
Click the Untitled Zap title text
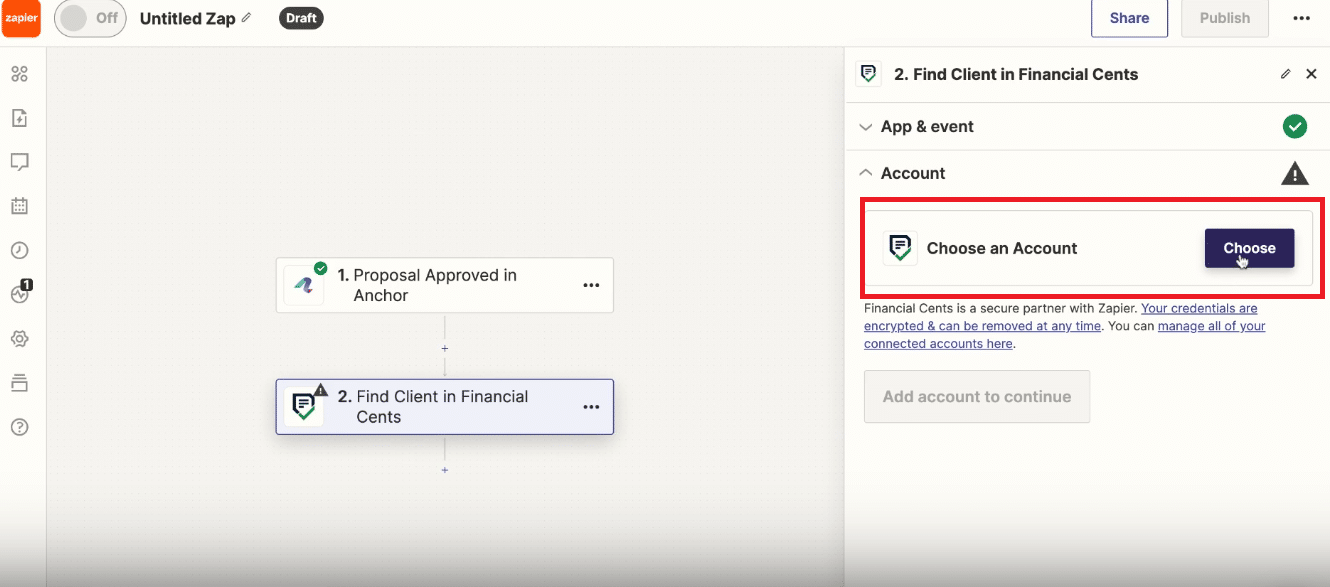click(188, 18)
